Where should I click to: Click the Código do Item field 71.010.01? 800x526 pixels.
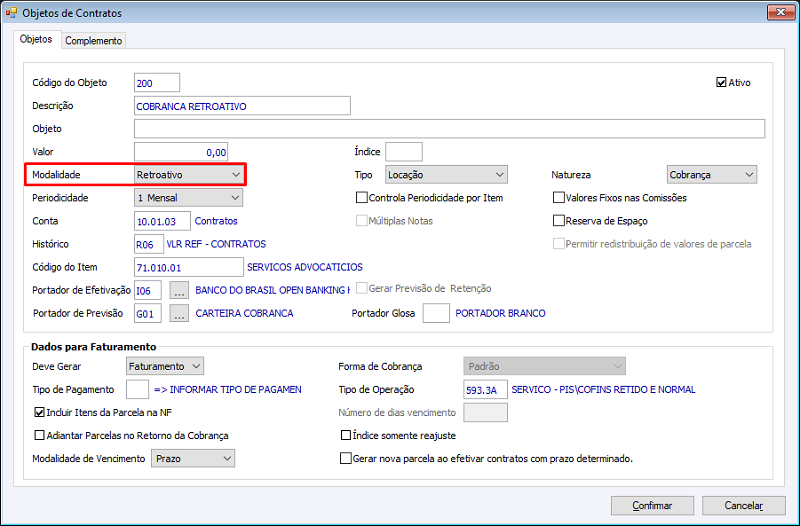(189, 267)
